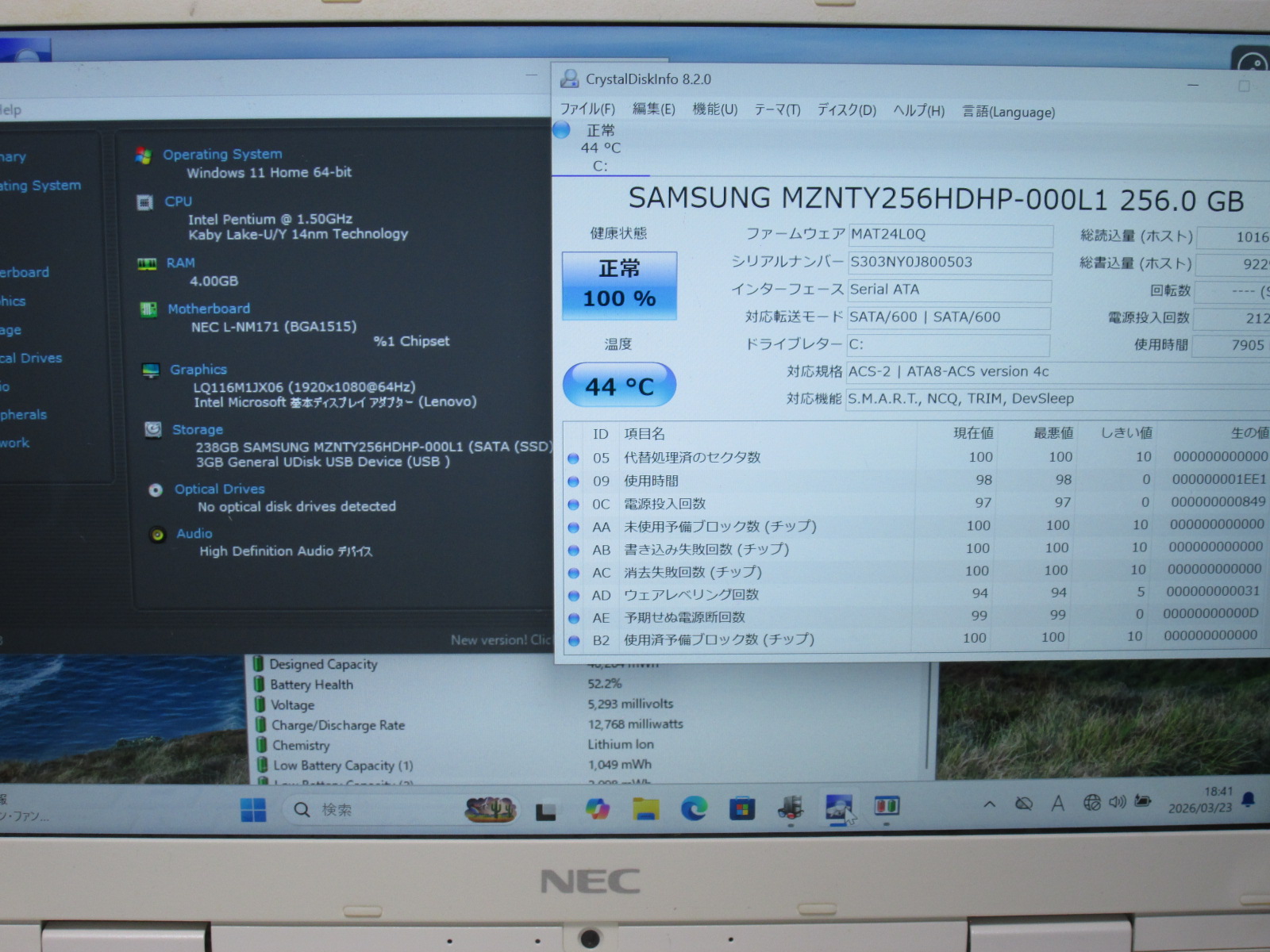
Task: Click the Storage section icon in Speccy
Action: coord(153,429)
